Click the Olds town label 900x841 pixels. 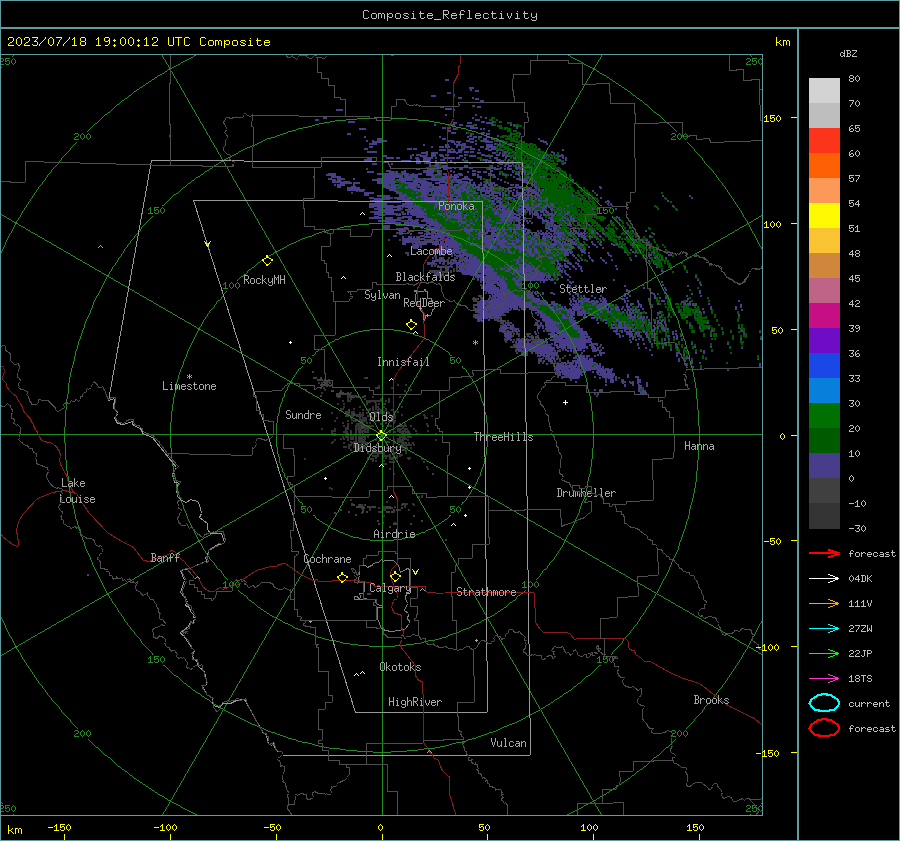point(381,416)
